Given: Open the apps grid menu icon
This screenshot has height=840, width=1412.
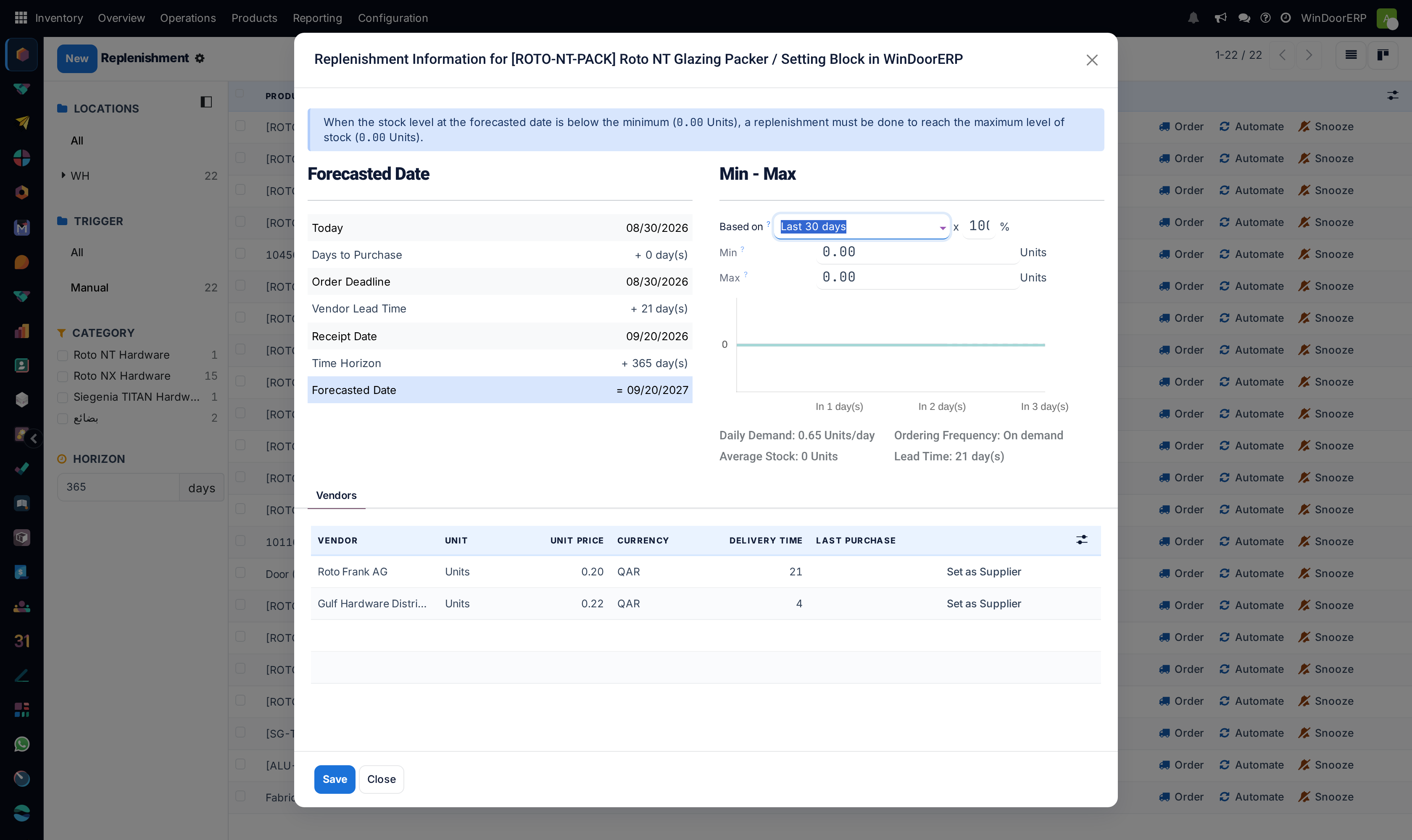Looking at the screenshot, I should point(21,18).
